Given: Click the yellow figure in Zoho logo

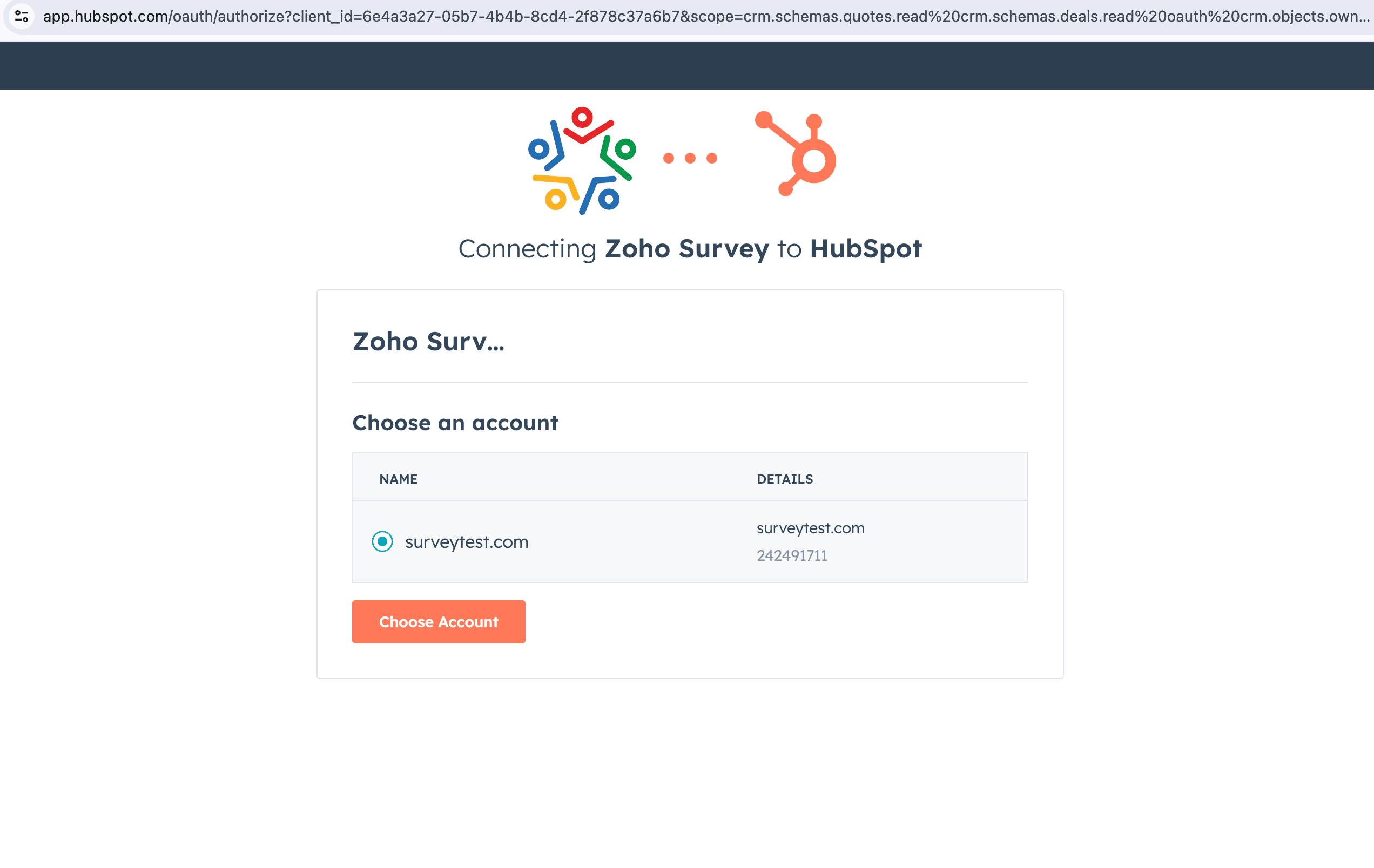Looking at the screenshot, I should (555, 192).
